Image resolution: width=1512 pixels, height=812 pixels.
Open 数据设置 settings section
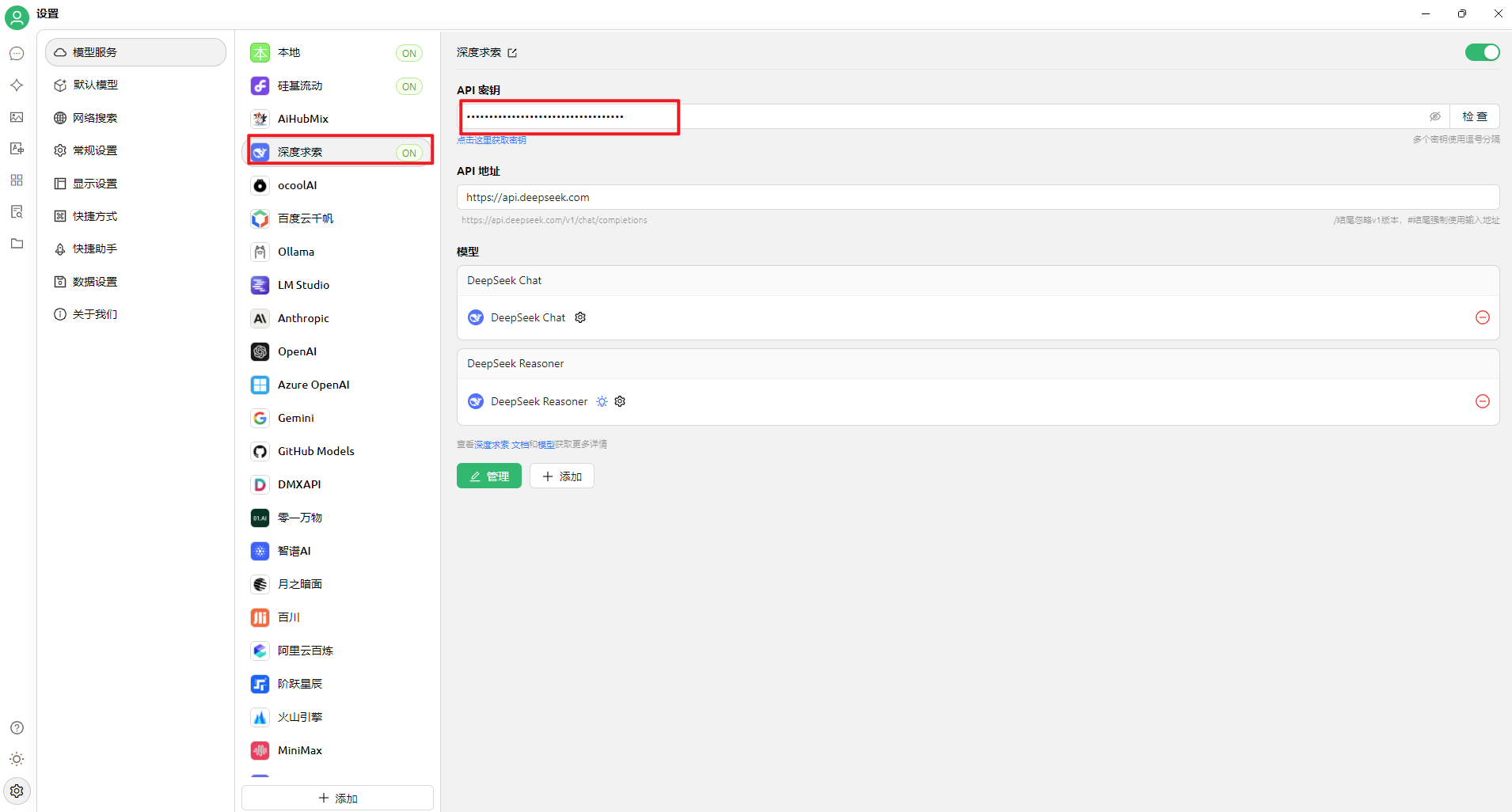(135, 282)
